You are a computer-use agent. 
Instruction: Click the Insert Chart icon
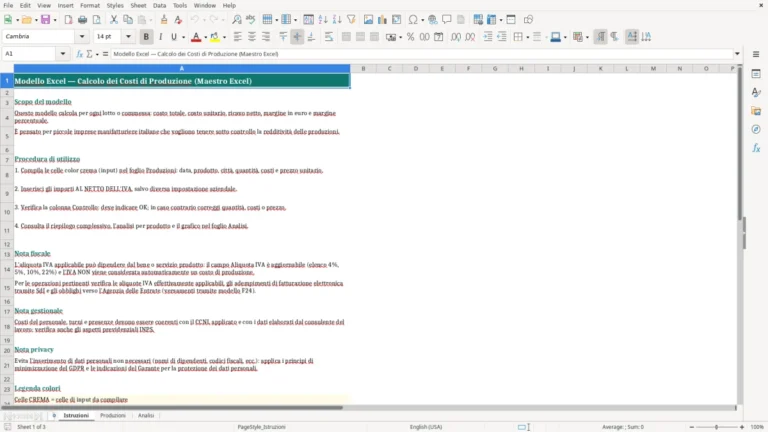click(382, 20)
